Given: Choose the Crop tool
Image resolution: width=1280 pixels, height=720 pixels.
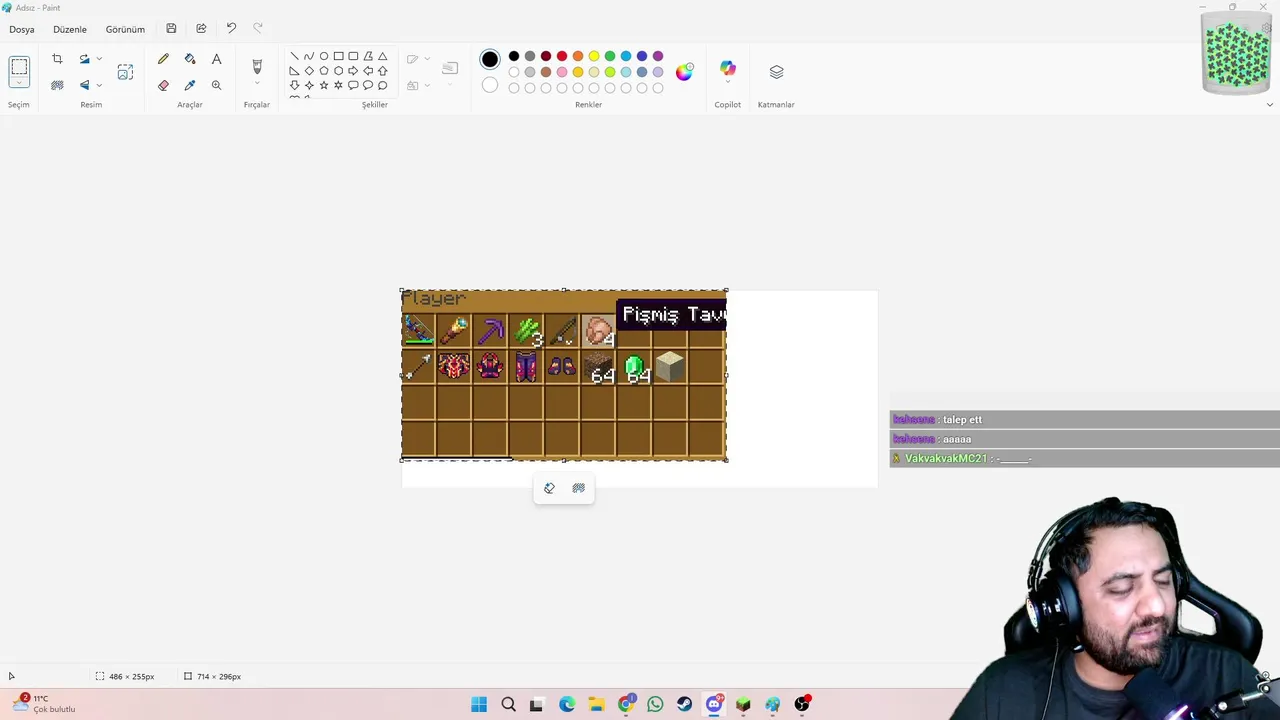Looking at the screenshot, I should click(x=57, y=59).
